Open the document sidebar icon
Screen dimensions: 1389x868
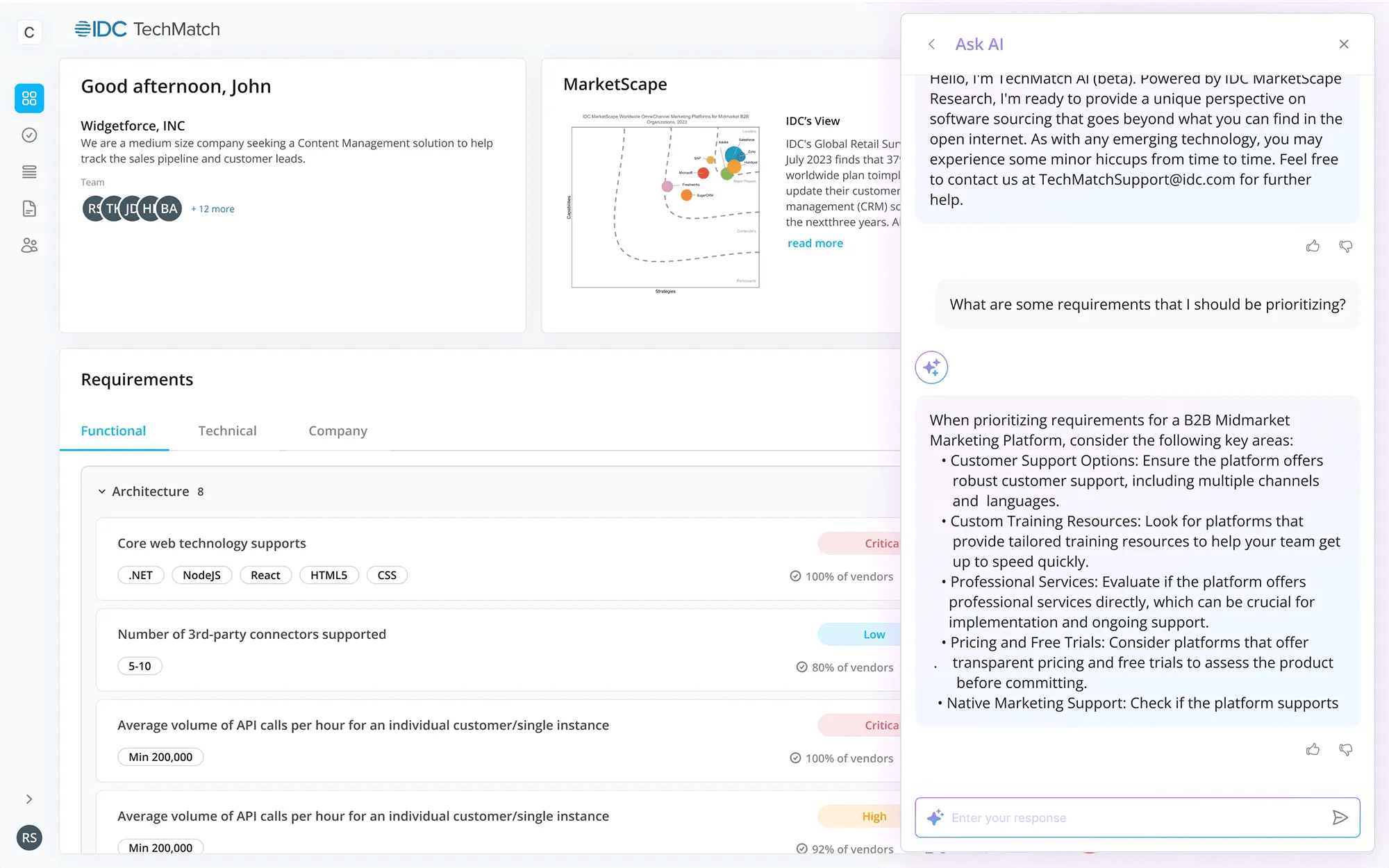click(x=29, y=209)
